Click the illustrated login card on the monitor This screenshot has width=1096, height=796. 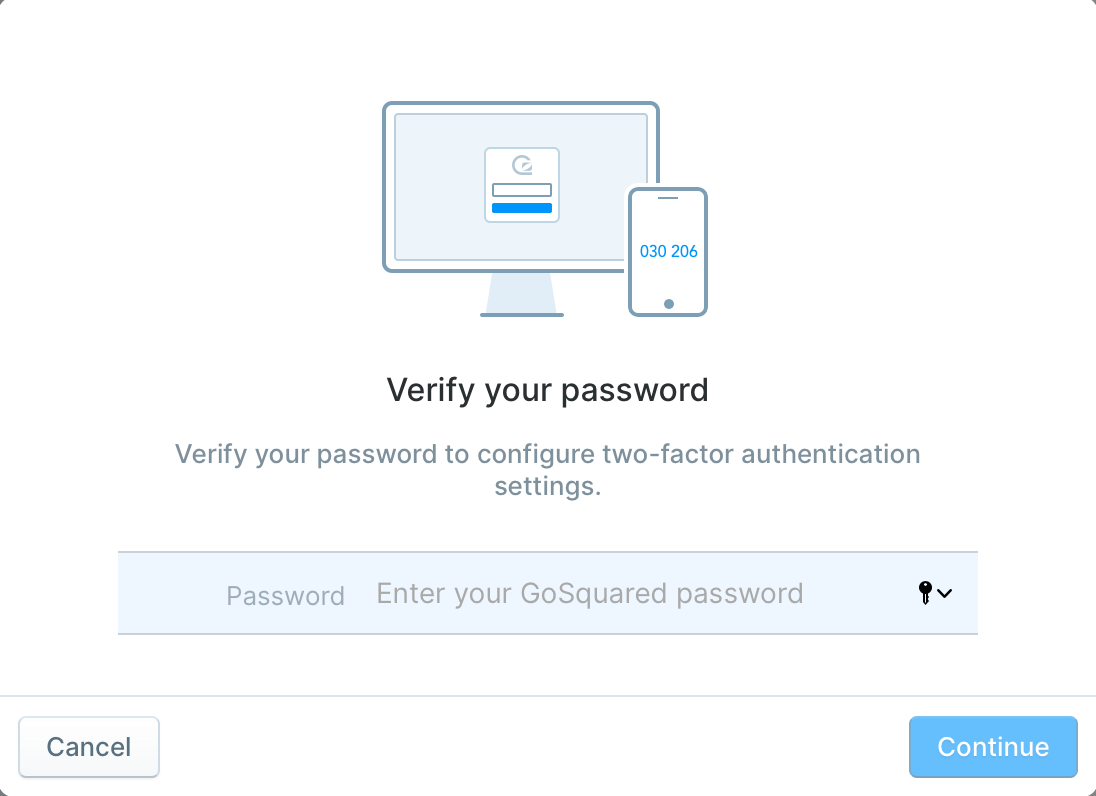click(522, 184)
